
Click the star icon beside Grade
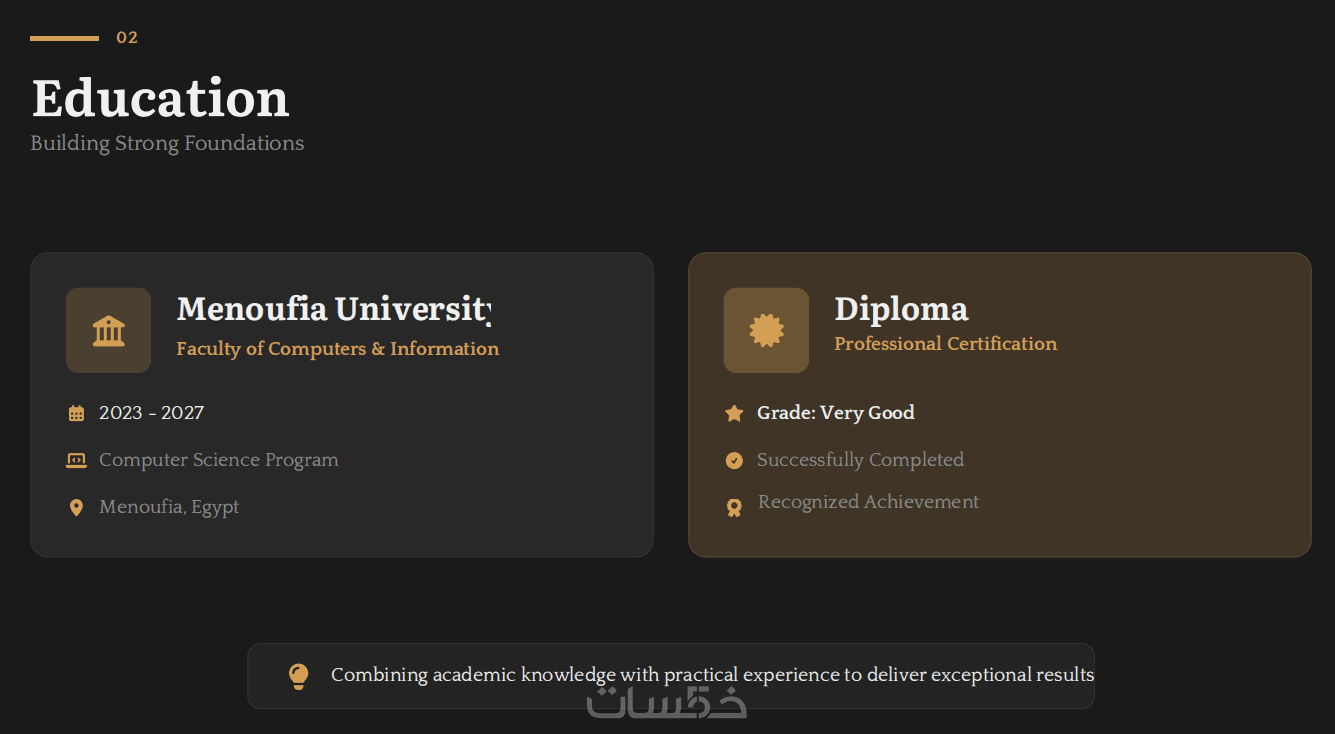coord(734,413)
